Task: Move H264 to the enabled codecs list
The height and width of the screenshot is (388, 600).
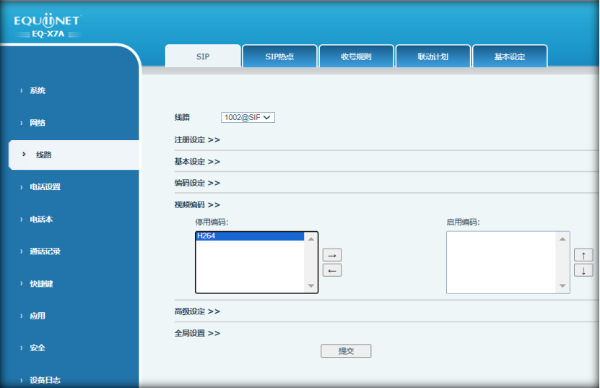Action: pyautogui.click(x=332, y=255)
